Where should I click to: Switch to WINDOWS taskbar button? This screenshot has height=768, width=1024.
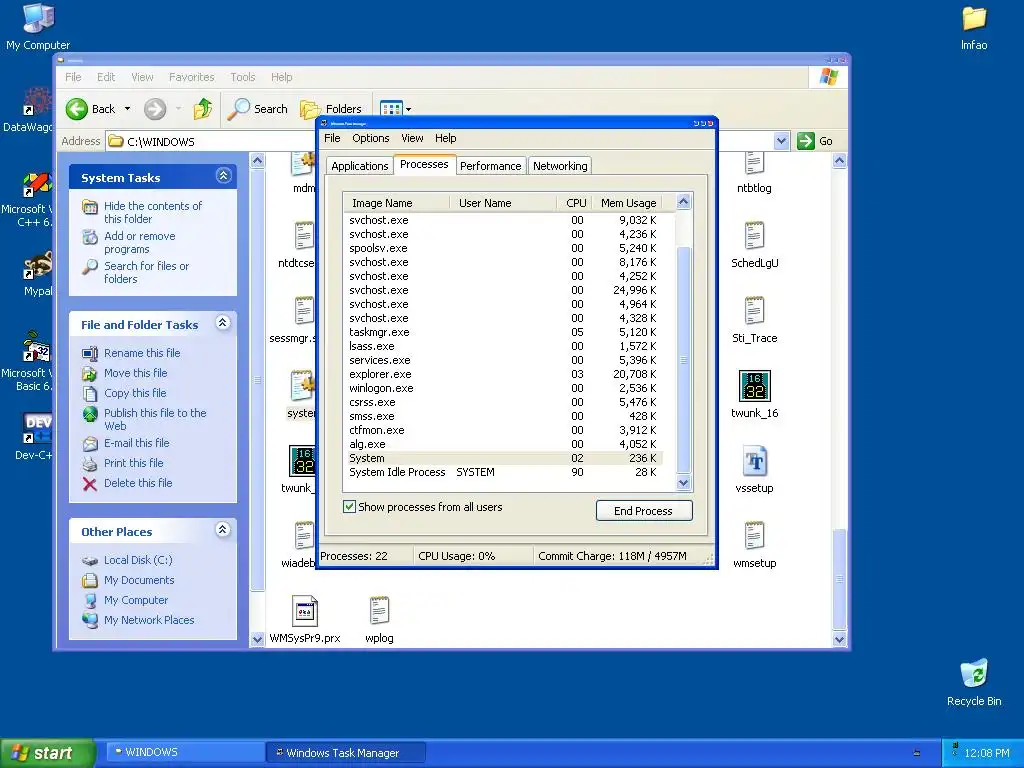tap(185, 752)
